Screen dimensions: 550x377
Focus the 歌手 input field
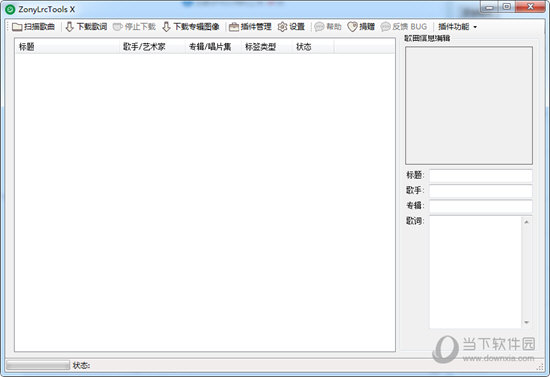pos(481,191)
